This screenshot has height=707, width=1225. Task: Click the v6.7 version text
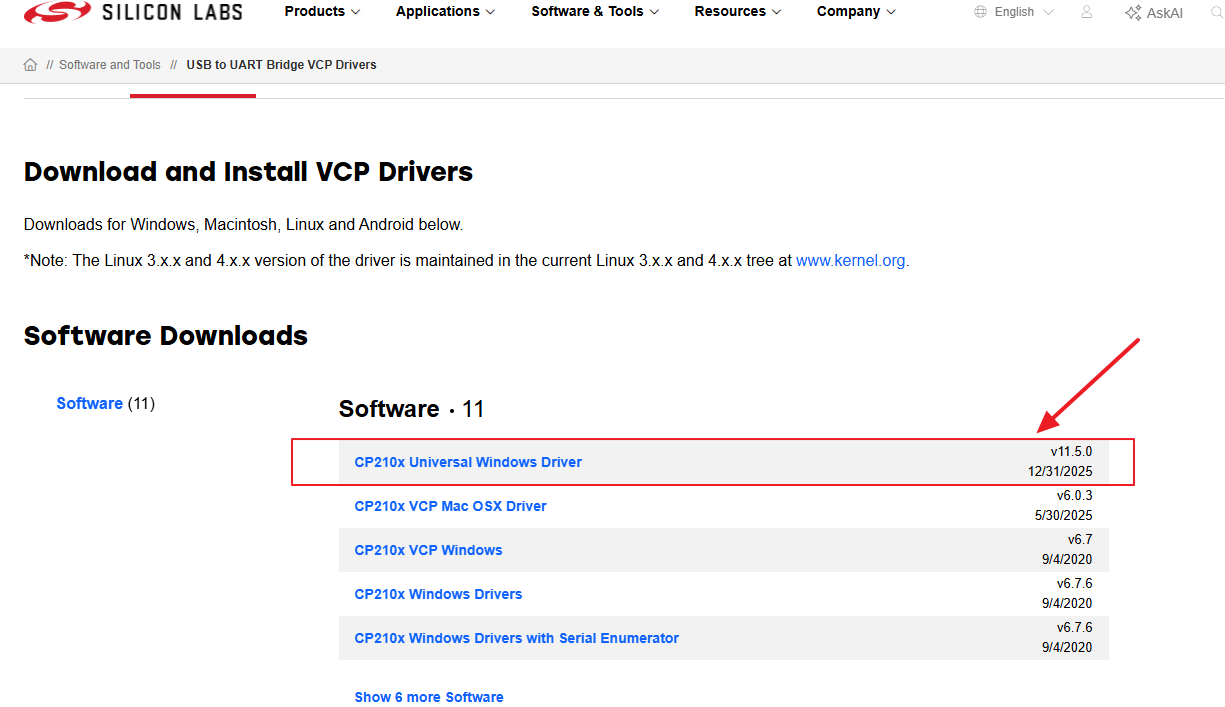pyautogui.click(x=1080, y=540)
